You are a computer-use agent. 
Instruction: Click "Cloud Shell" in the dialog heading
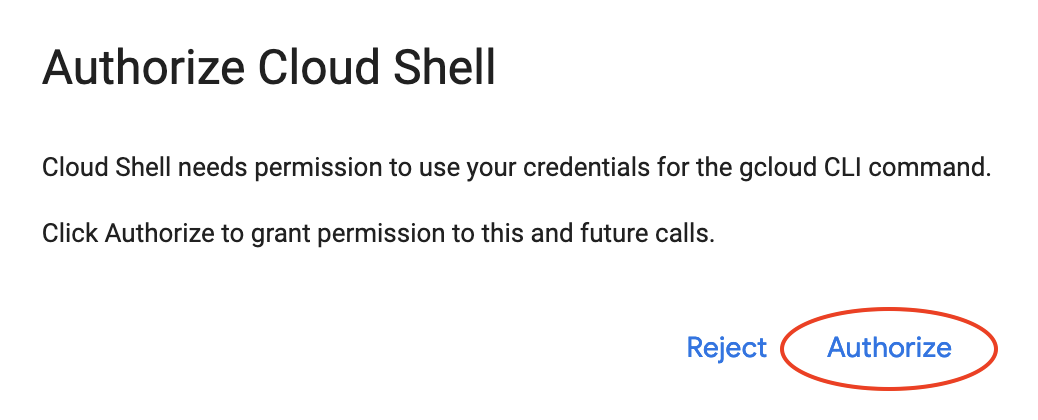tap(376, 71)
